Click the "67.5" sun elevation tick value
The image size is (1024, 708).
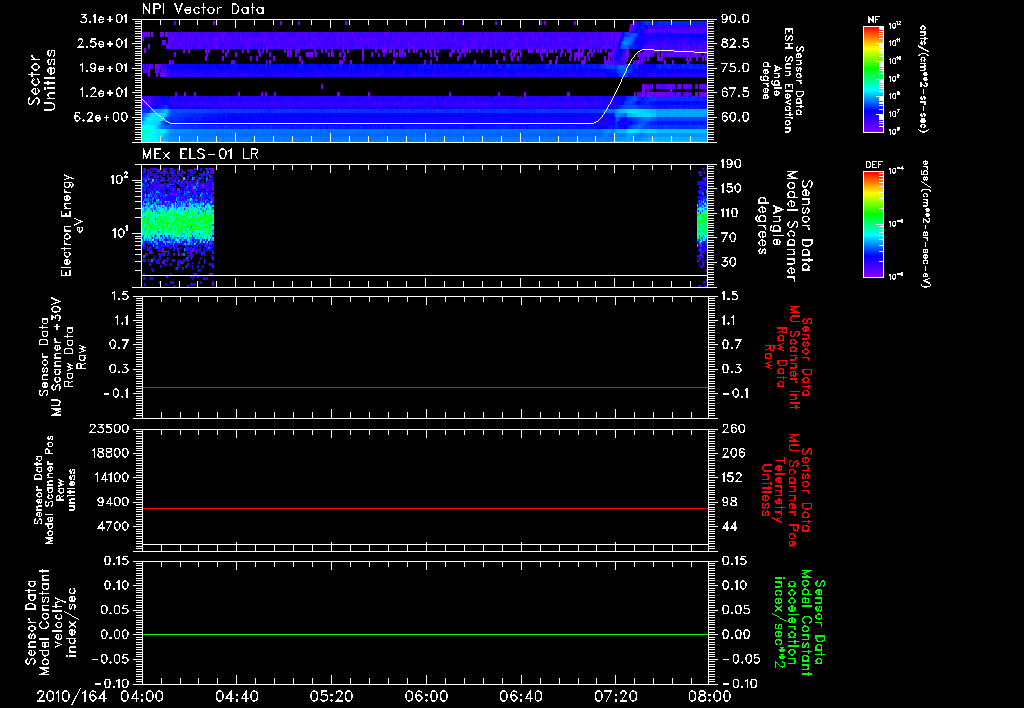tap(735, 93)
